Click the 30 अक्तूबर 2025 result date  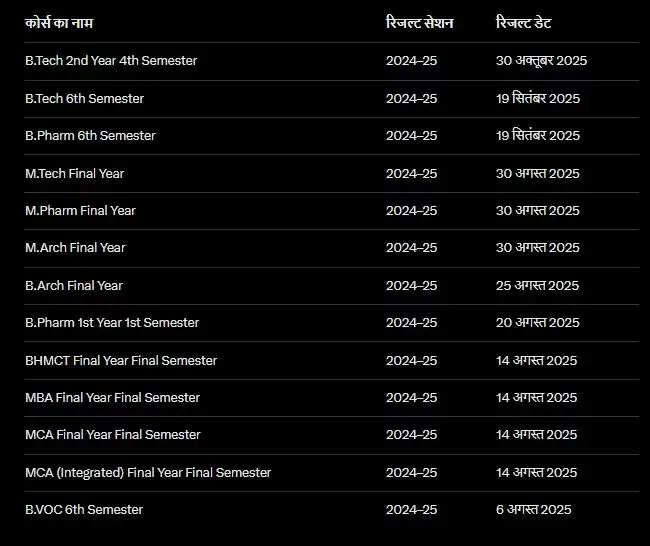541,61
